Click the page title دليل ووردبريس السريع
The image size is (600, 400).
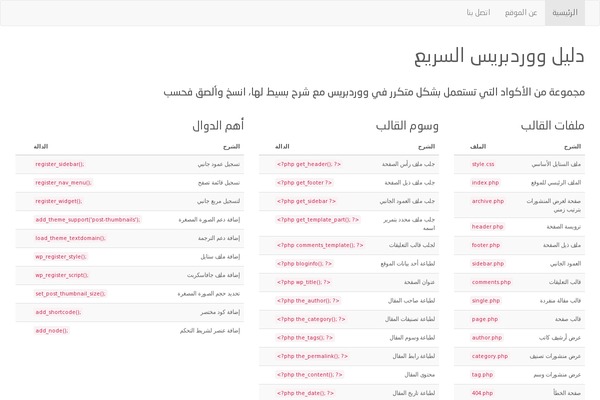tap(499, 56)
